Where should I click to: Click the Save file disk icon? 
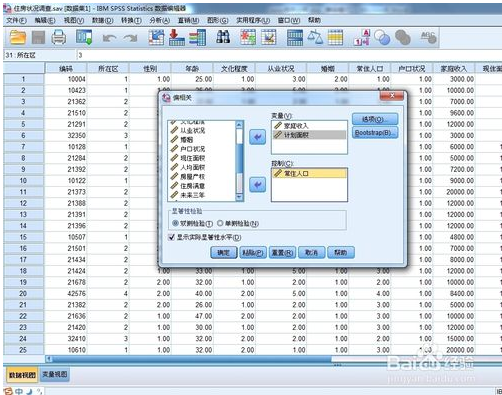[x=38, y=37]
